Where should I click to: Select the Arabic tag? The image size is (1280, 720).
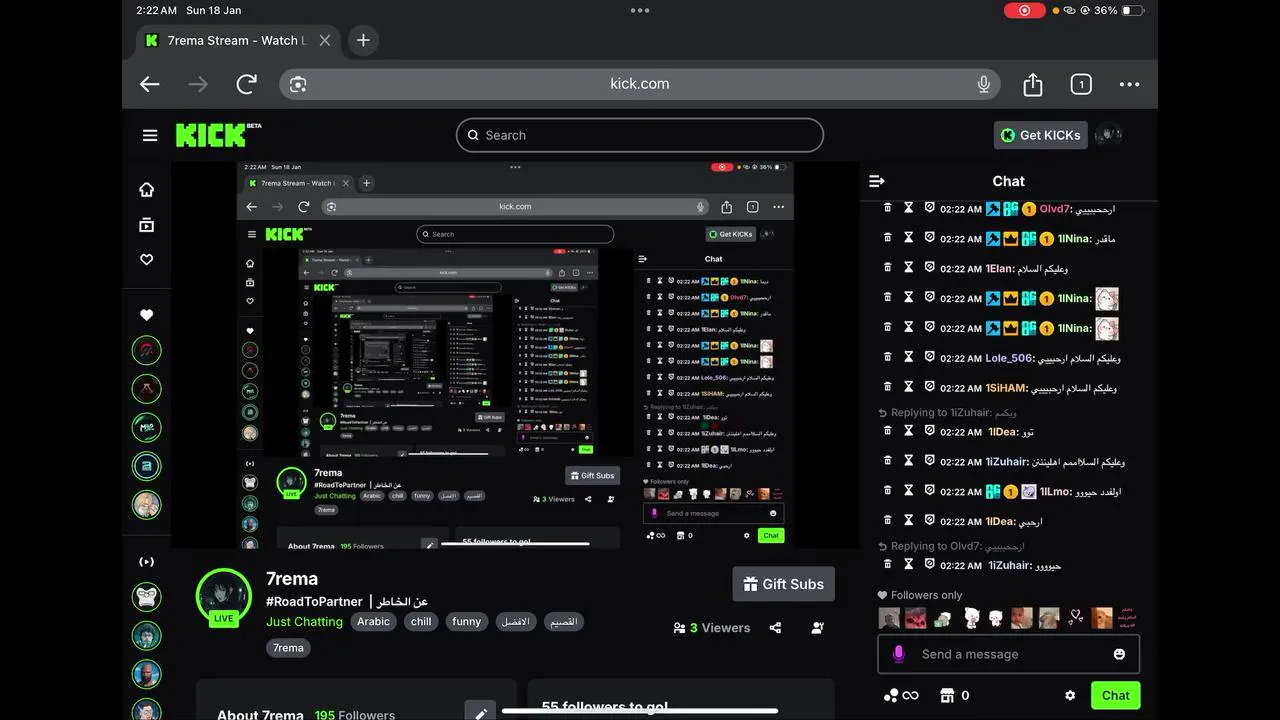(373, 621)
